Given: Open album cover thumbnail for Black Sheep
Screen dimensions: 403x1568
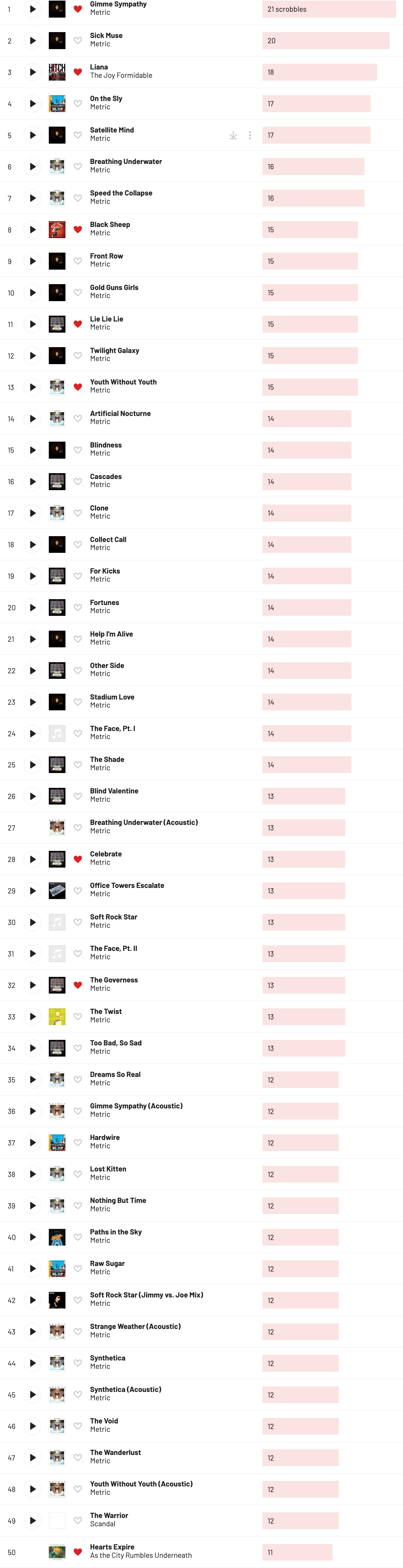Looking at the screenshot, I should (57, 229).
